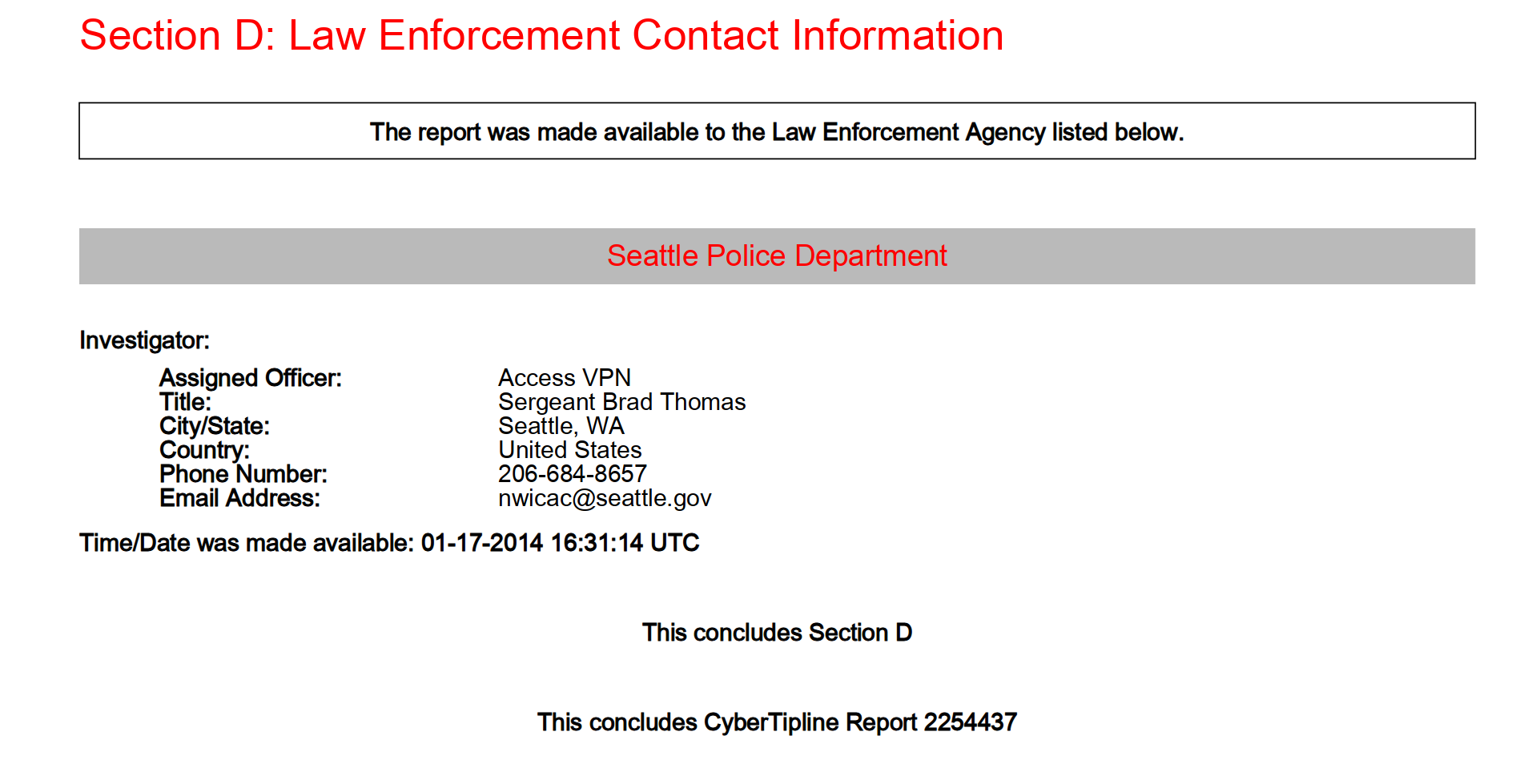
Task: Click the Seattle, WA value
Action: [561, 426]
